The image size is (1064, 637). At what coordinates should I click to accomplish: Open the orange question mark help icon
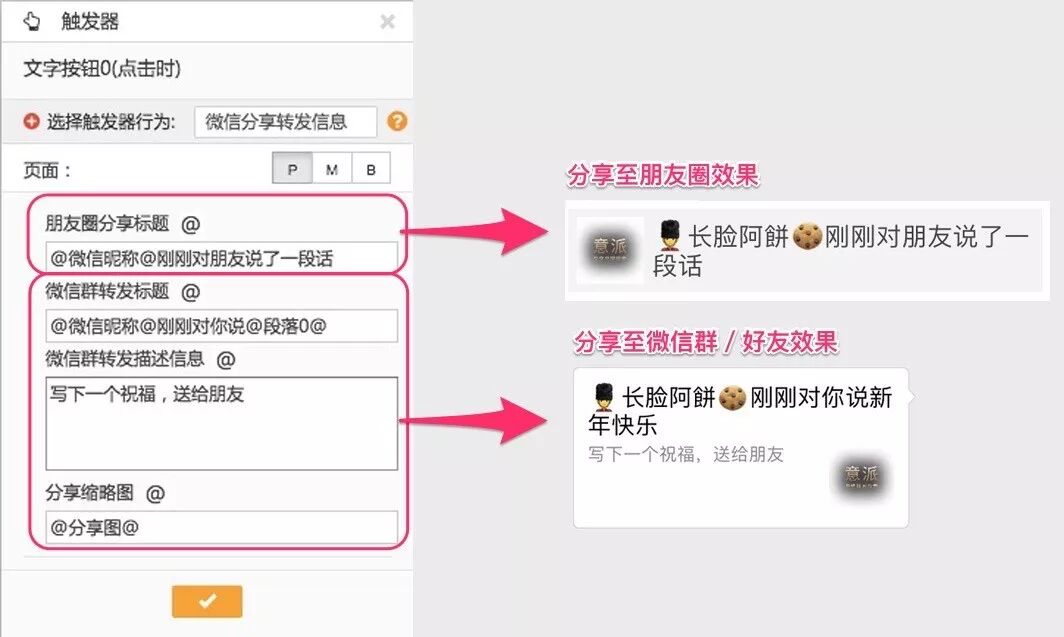pos(397,121)
